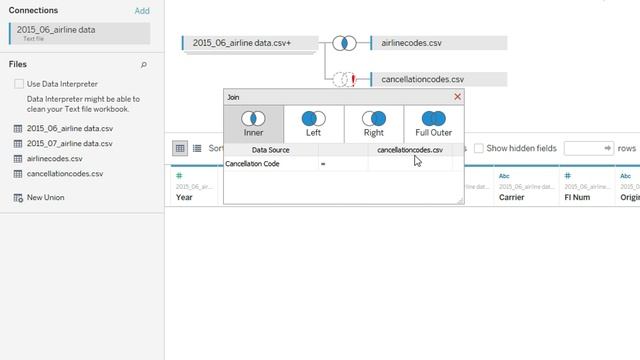
Task: Select the 2015_06_airline data.csv+ table on canvas
Action: point(250,43)
